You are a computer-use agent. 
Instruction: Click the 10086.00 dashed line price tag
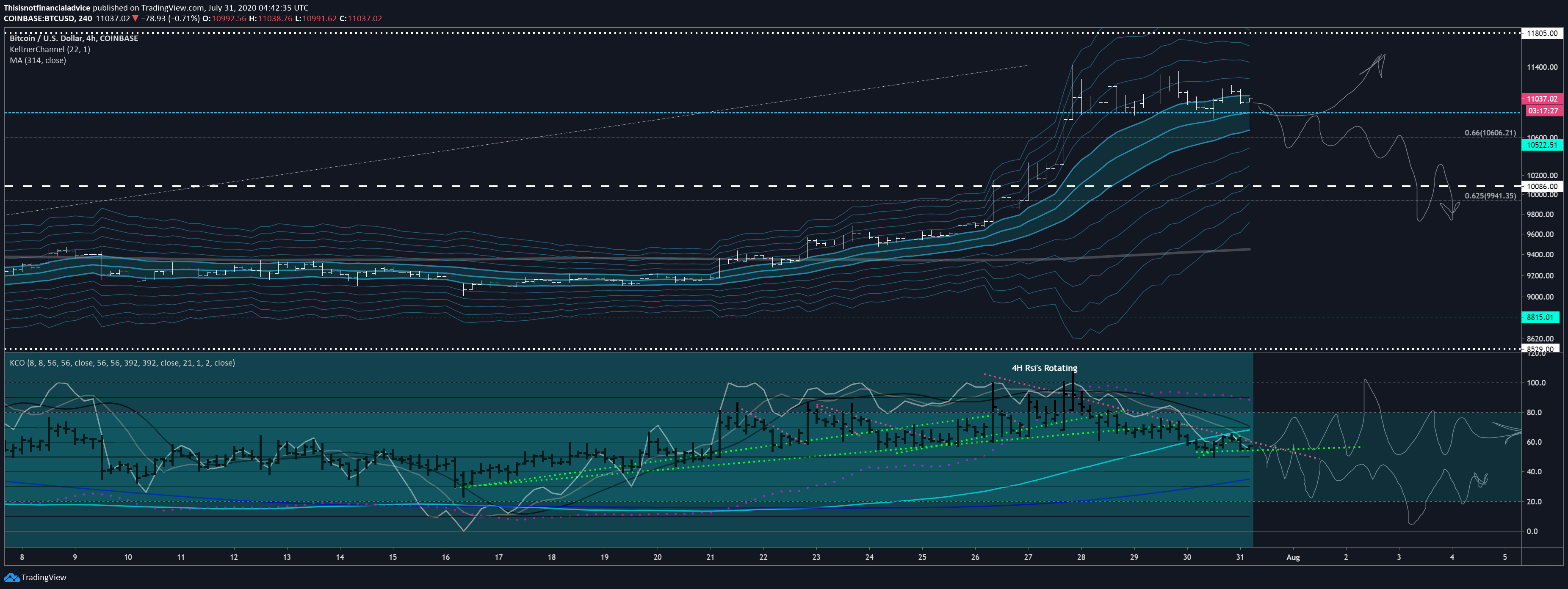1541,186
